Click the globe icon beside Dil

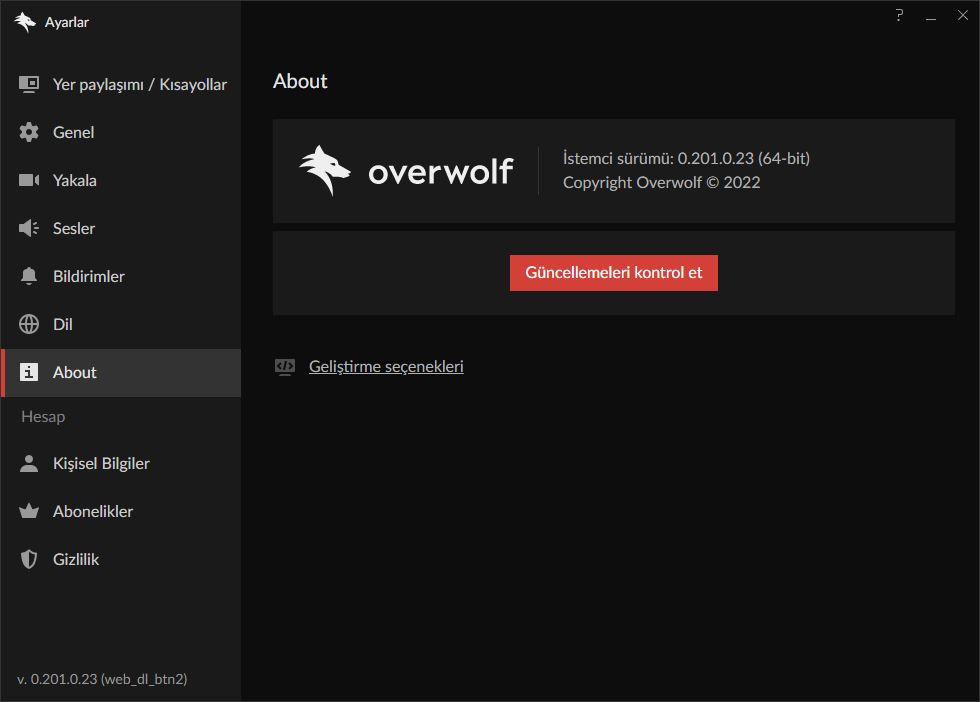pos(29,324)
